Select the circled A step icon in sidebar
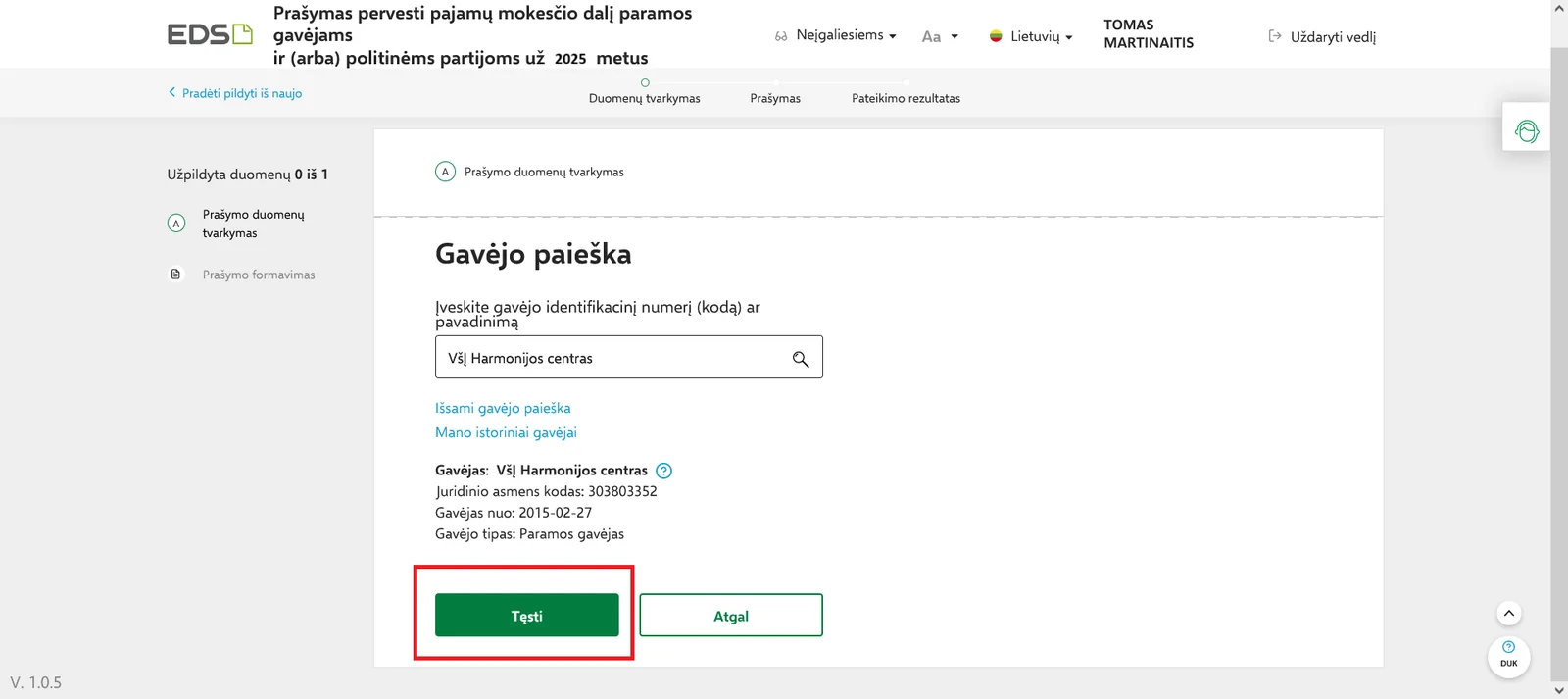This screenshot has width=1568, height=699. coord(176,224)
